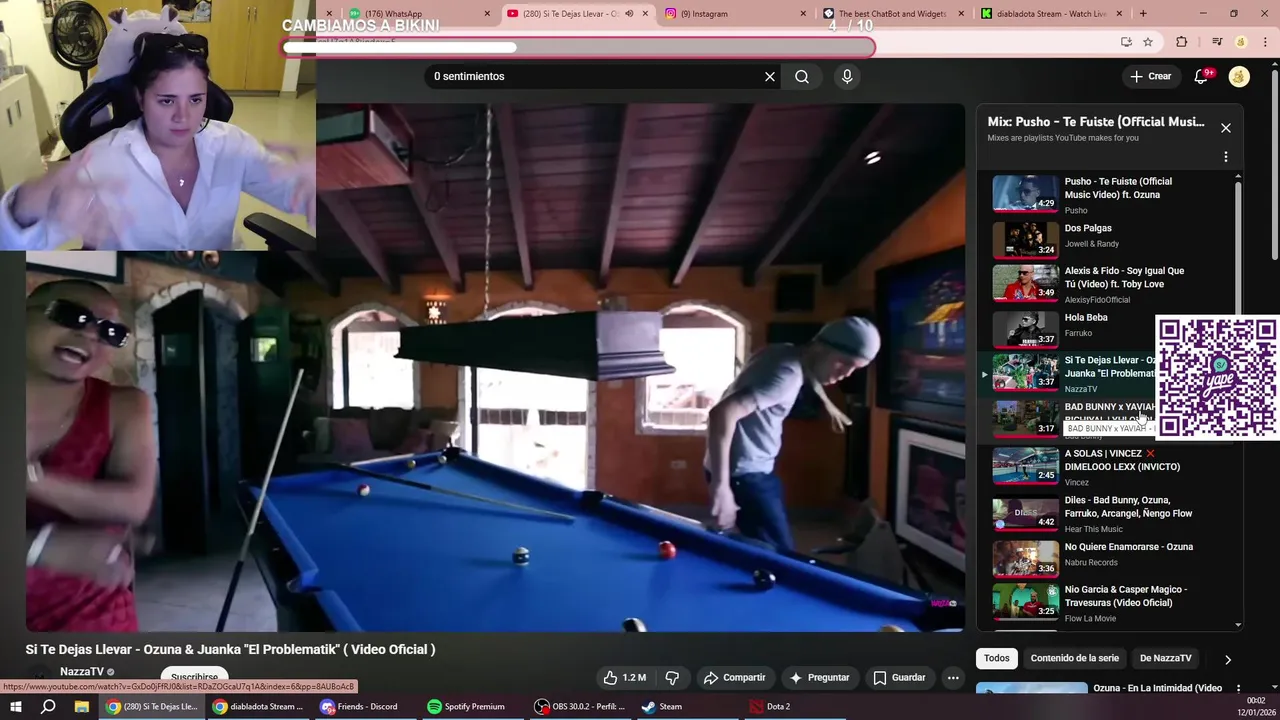This screenshot has width=1280, height=720.
Task: Select the De NazzaTV filter chip
Action: tap(1165, 658)
